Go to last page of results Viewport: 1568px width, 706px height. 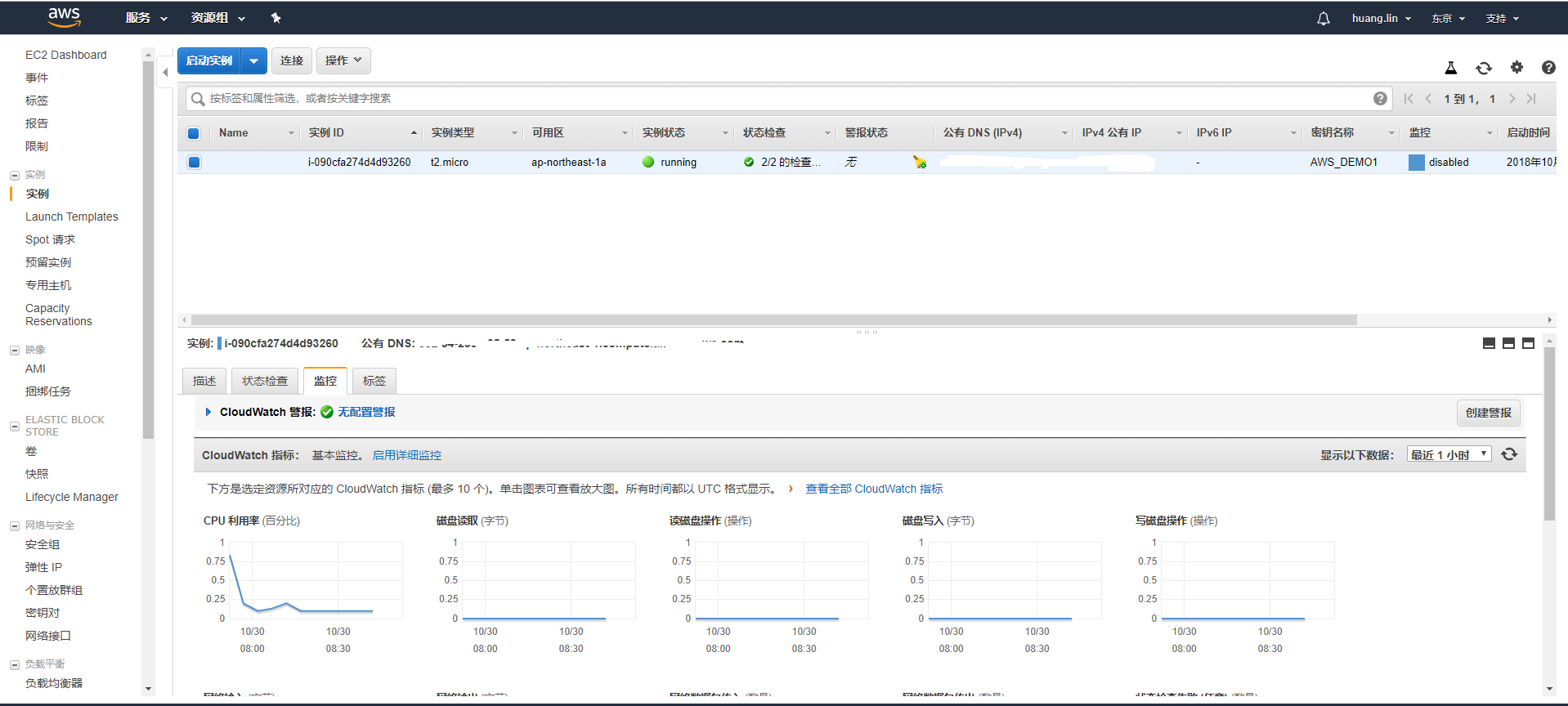(x=1531, y=99)
